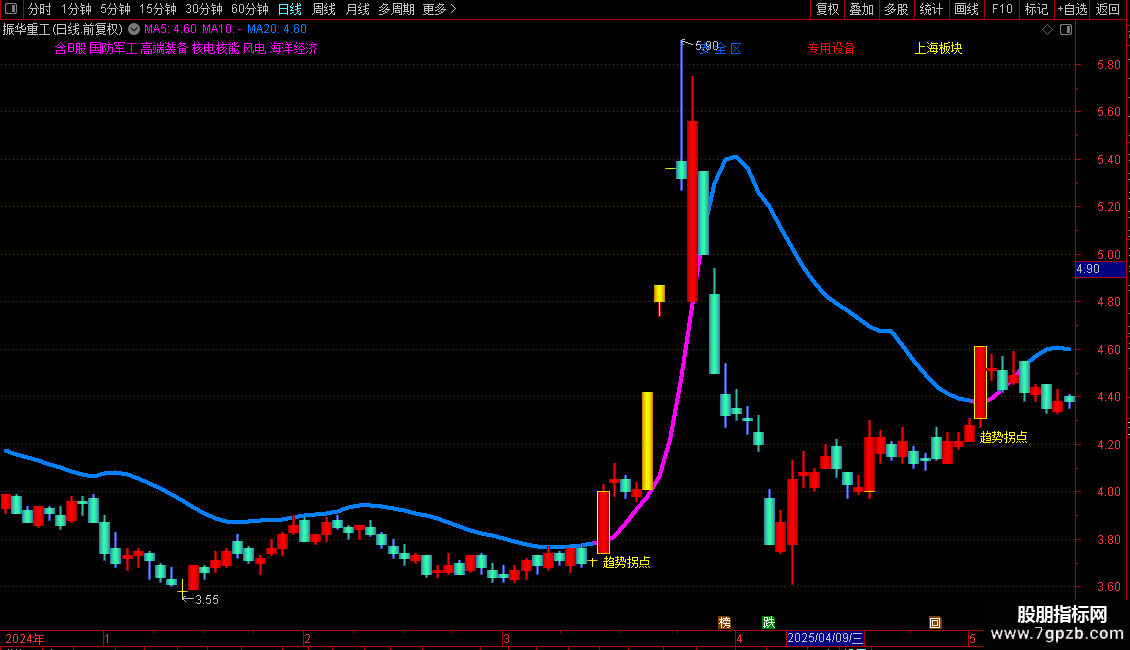Click the 叠加 overlay button
This screenshot has height=650, width=1130.
pos(861,9)
